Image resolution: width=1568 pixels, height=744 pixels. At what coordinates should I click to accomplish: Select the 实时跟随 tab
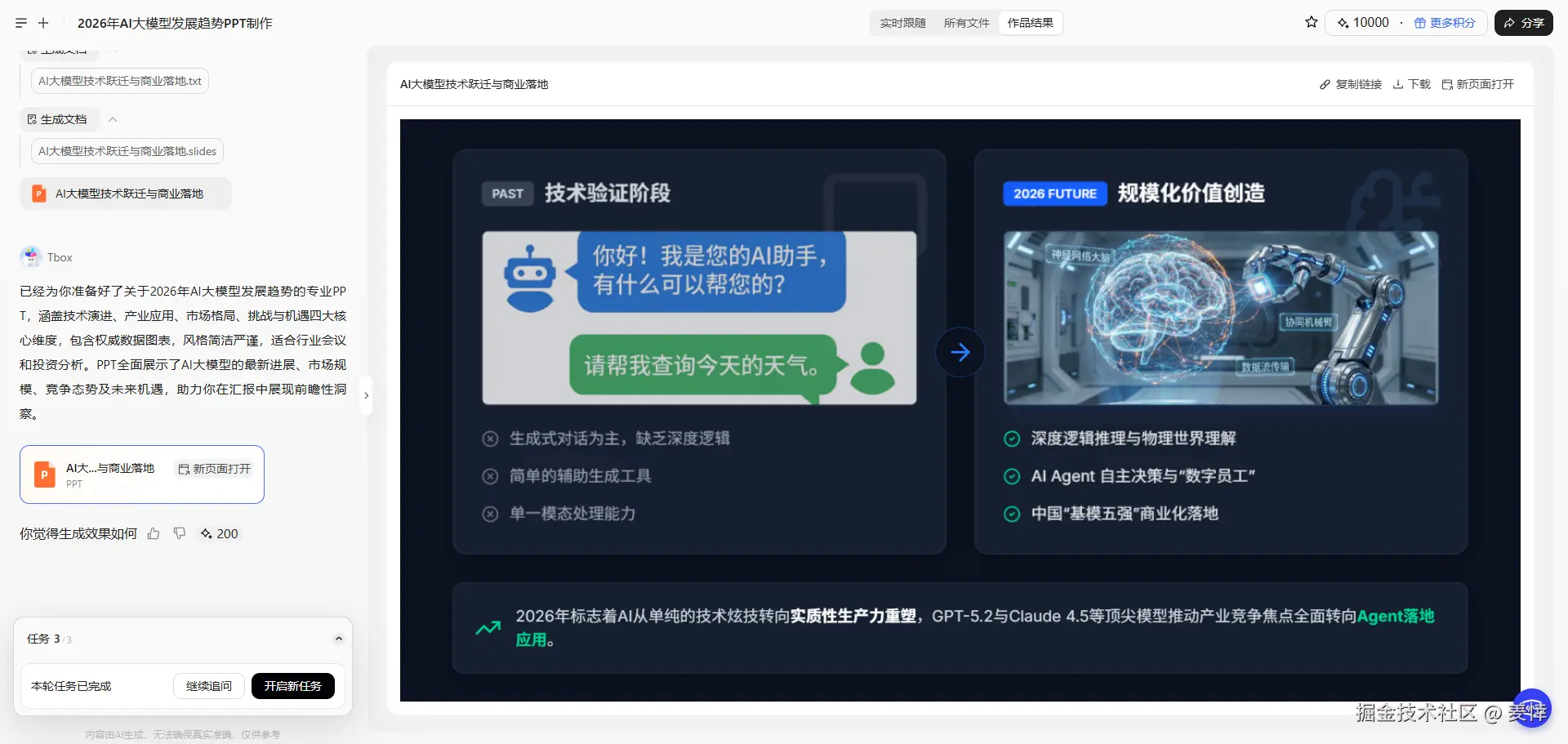[x=902, y=23]
